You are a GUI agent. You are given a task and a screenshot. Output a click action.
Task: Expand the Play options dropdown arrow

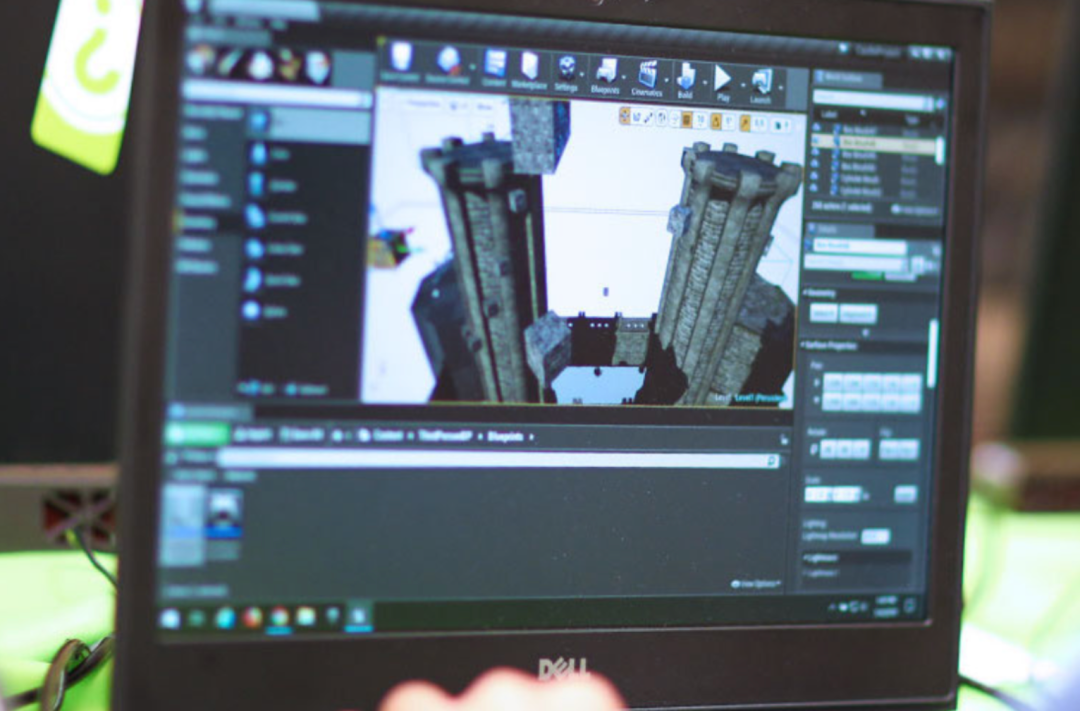pos(741,85)
